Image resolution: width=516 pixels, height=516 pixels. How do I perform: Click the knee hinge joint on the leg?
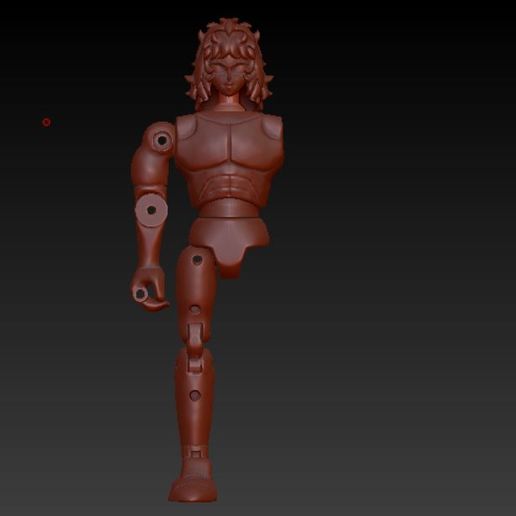point(195,347)
